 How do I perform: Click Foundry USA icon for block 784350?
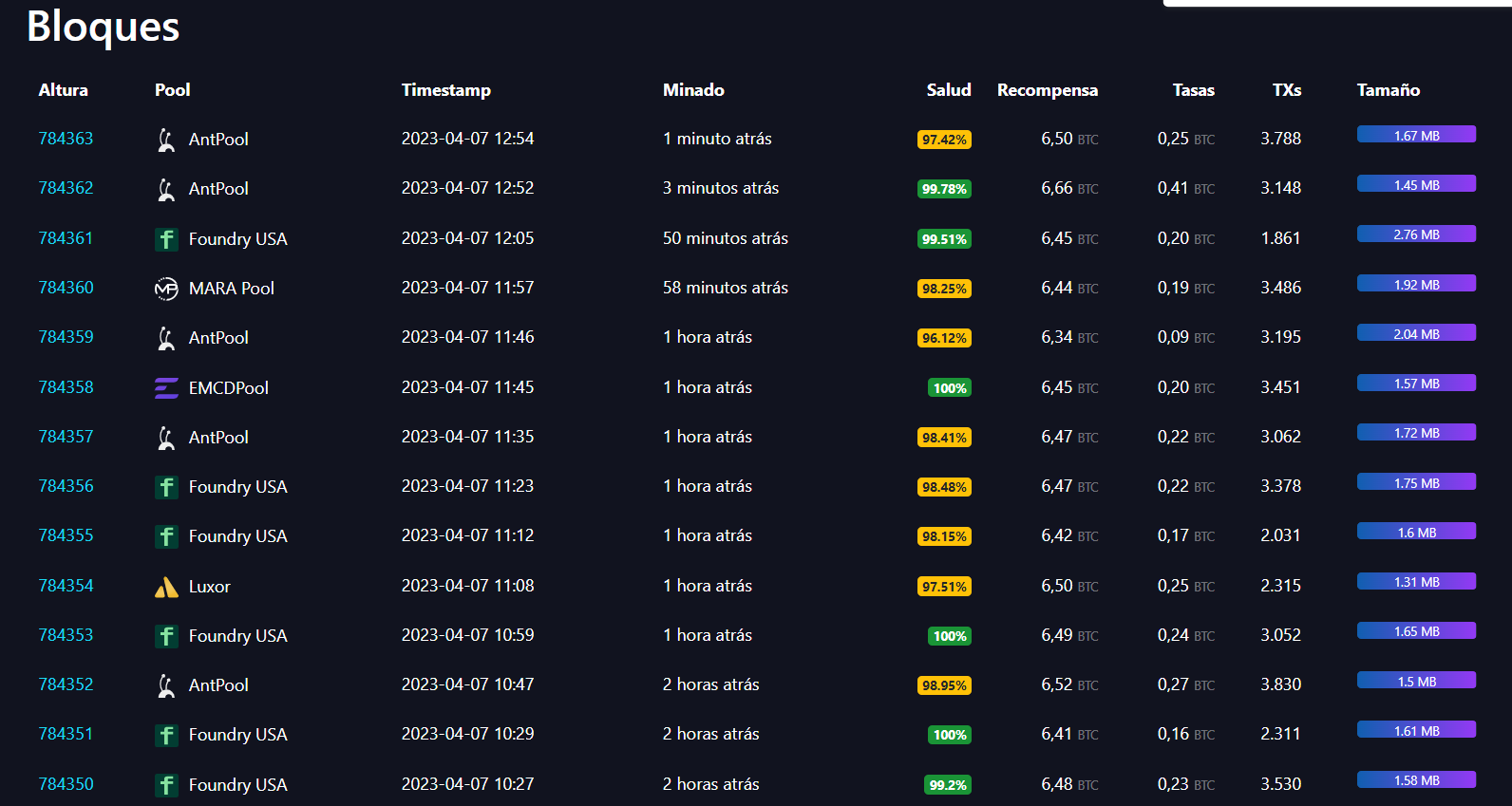click(166, 785)
